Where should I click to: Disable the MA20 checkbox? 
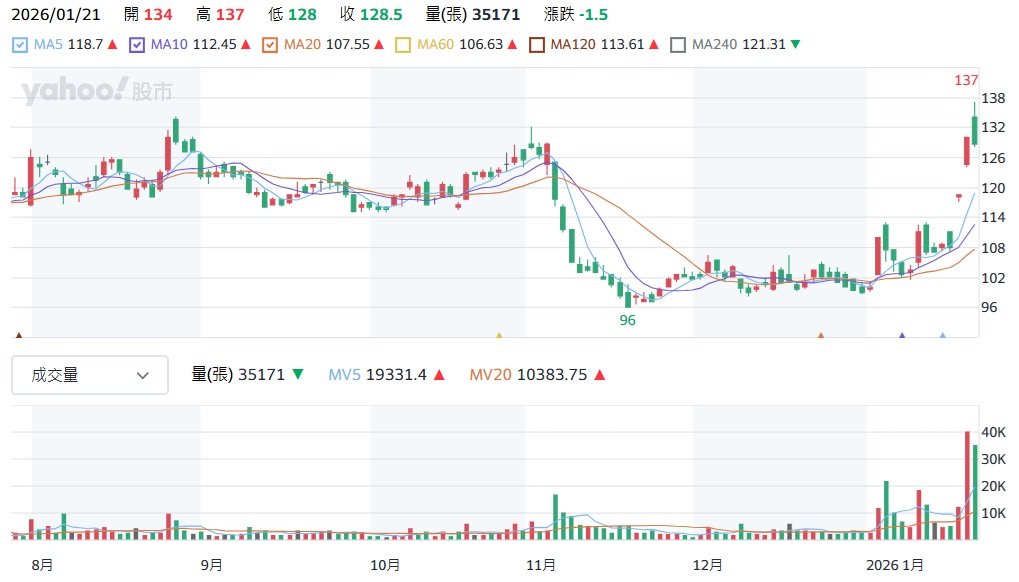269,44
